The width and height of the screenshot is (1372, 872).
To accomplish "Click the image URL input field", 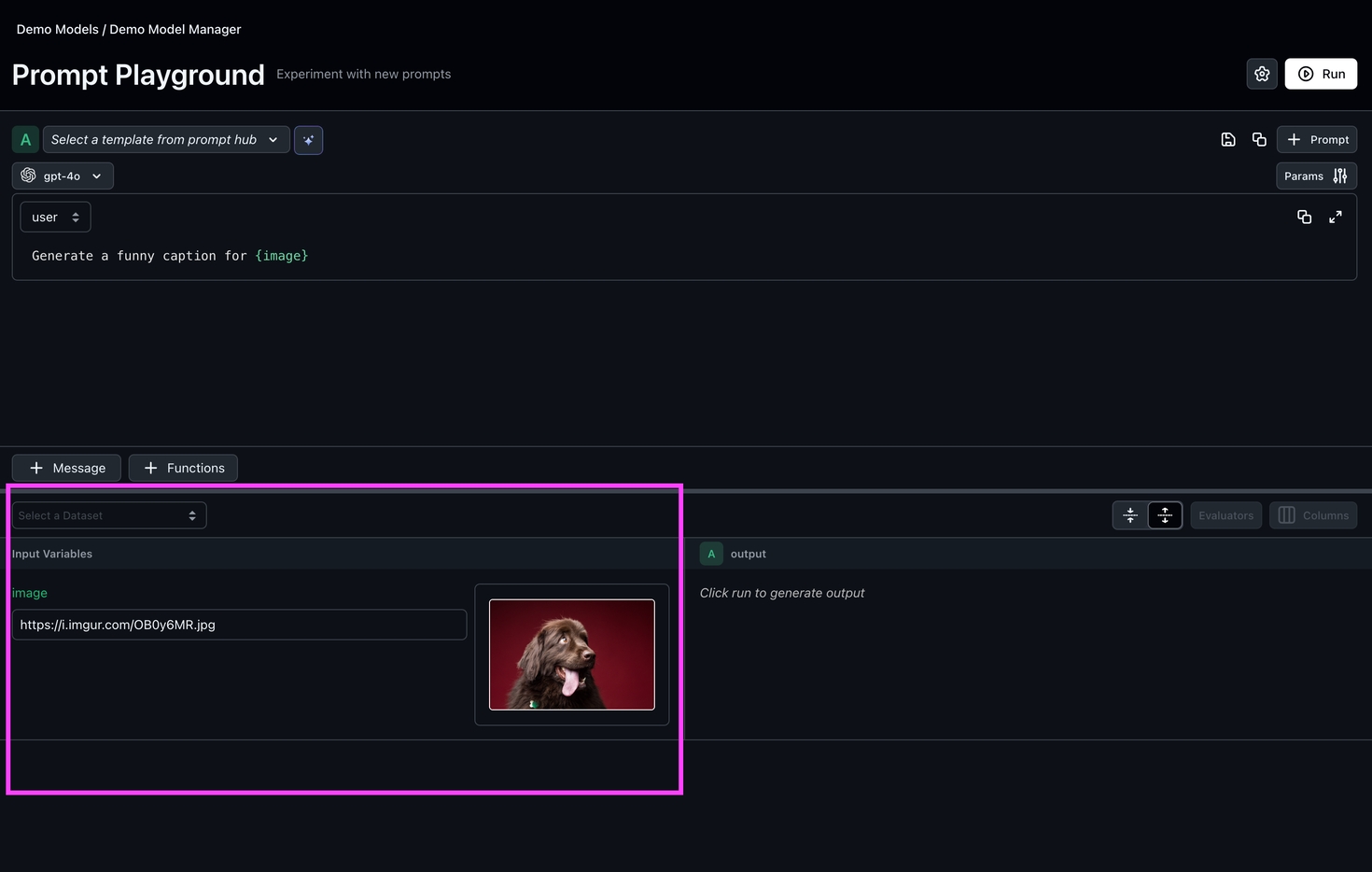I will tap(239, 625).
